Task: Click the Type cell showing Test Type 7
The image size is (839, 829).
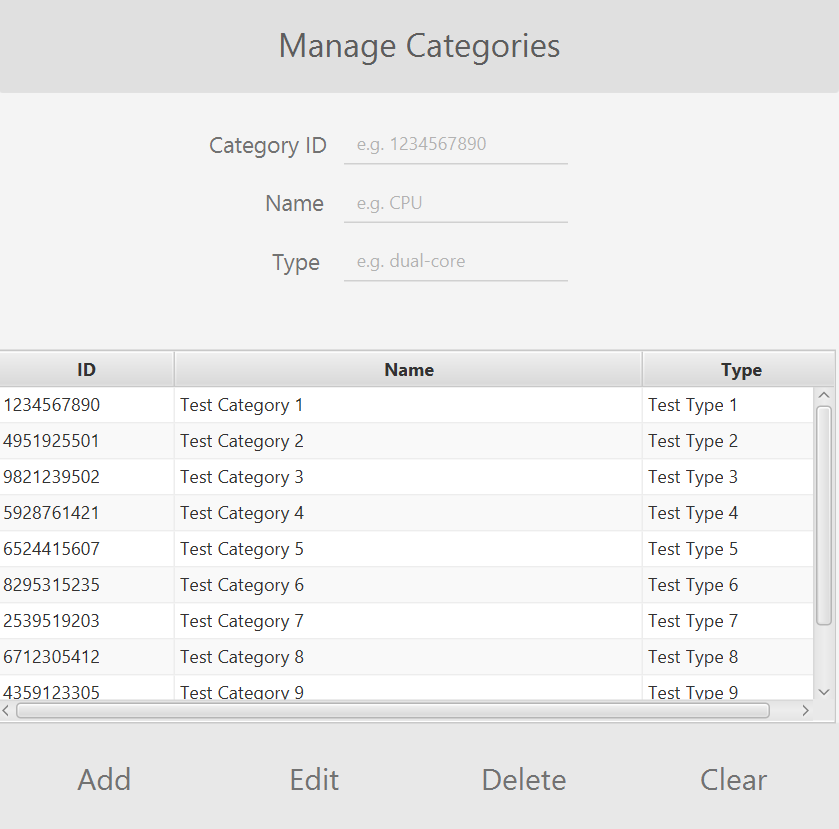Action: 693,621
